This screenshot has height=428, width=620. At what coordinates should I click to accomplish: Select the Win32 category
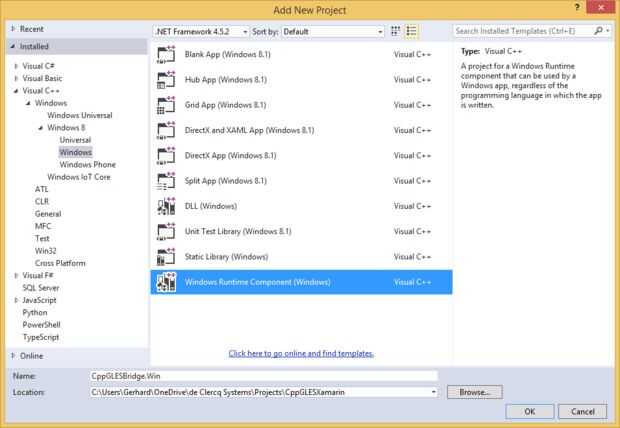(45, 251)
